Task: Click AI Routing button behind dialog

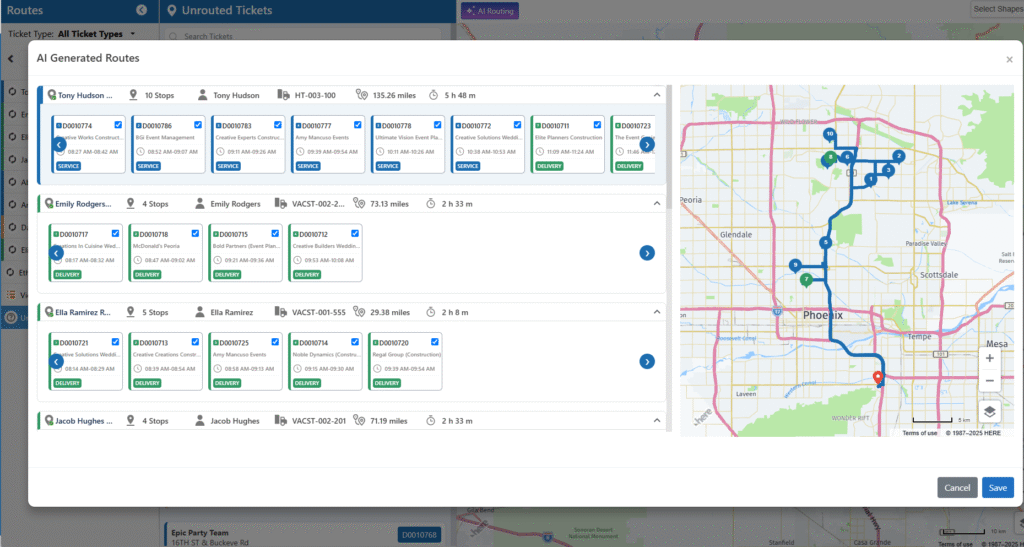Action: click(490, 11)
